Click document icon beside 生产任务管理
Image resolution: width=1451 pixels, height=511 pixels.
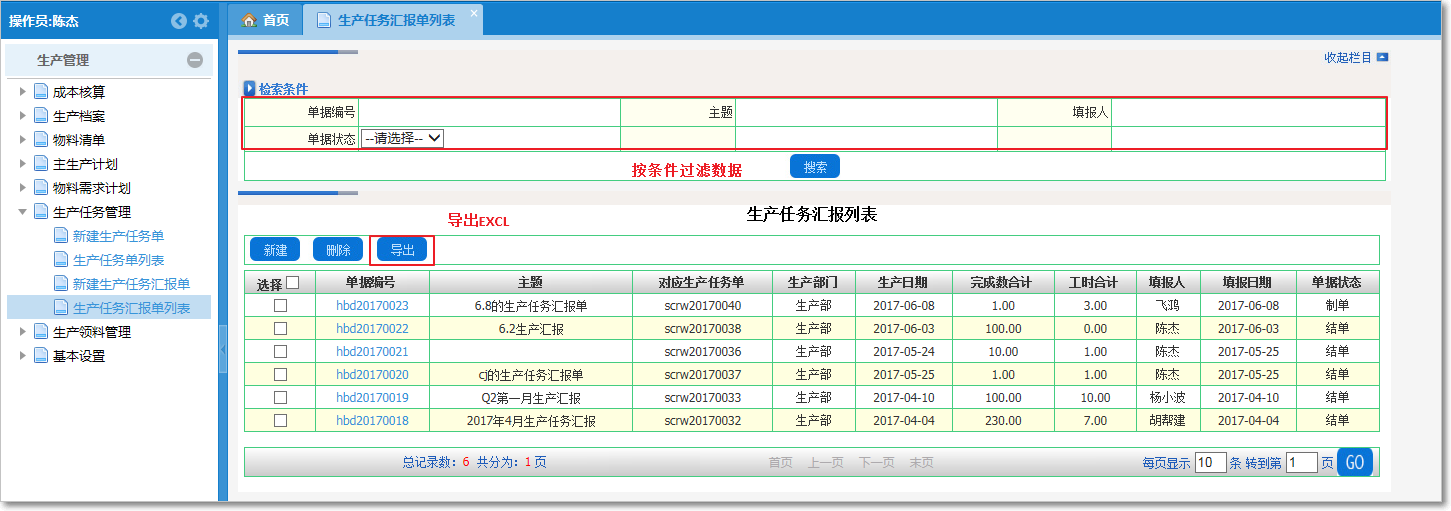tap(41, 212)
